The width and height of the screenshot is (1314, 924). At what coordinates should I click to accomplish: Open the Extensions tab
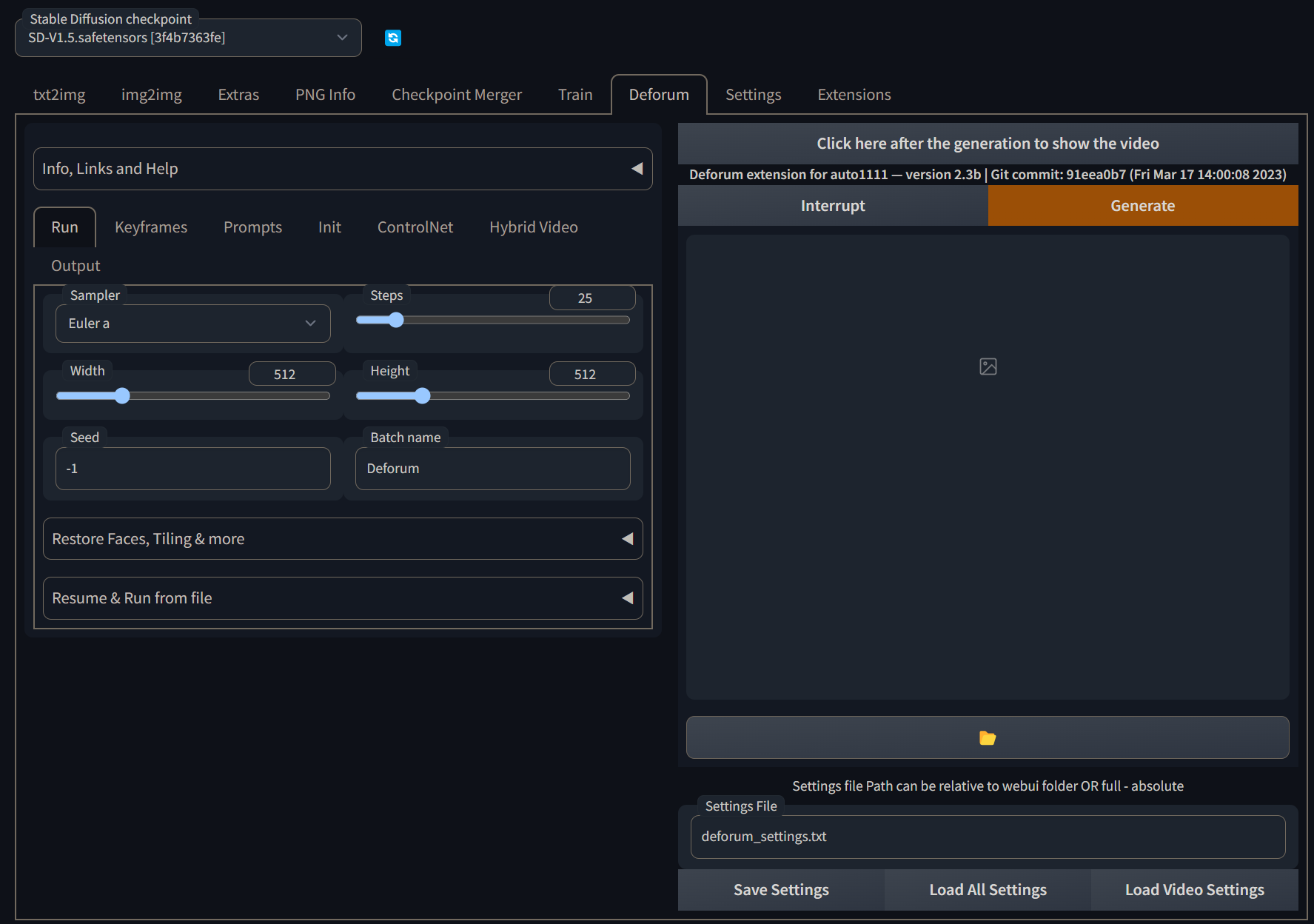(854, 95)
